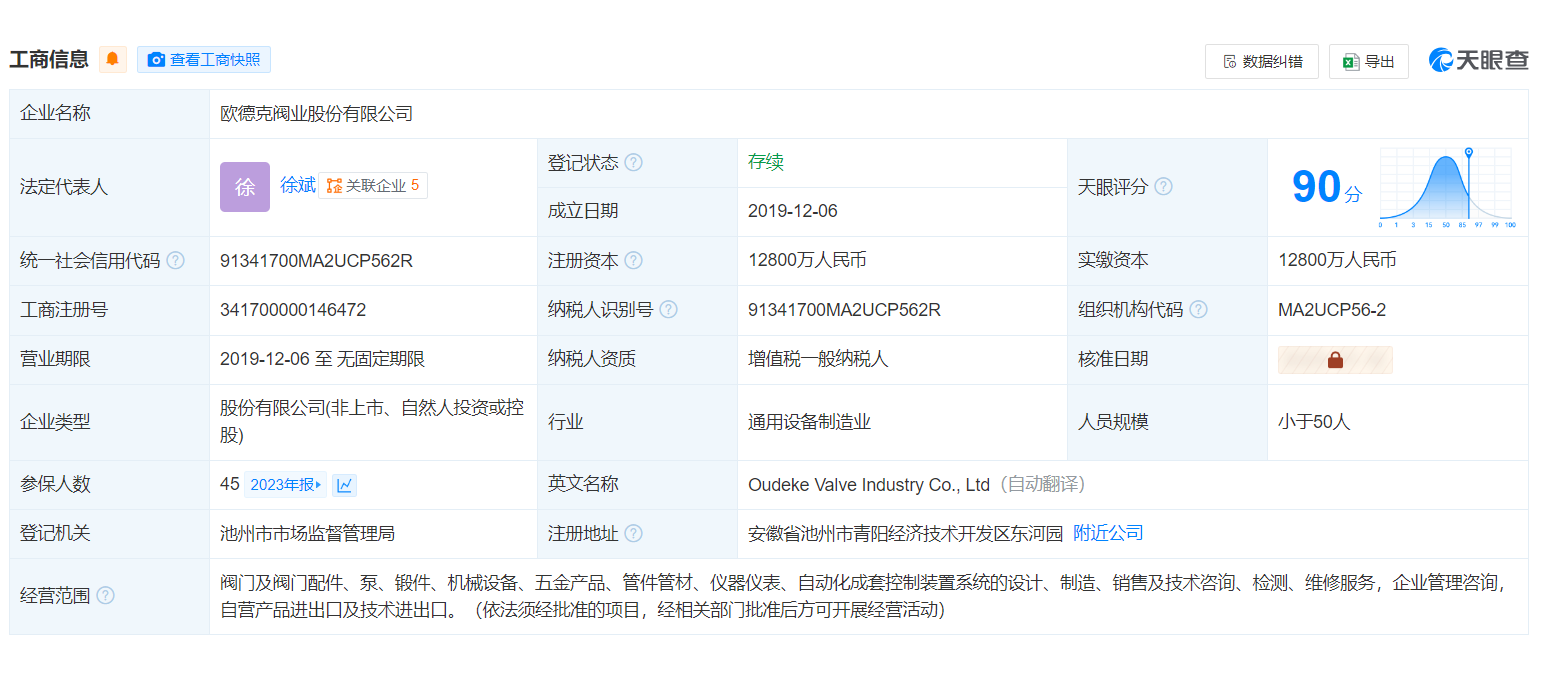The height and width of the screenshot is (687, 1541).
Task: Click the English name Oudeke Valve Industry Co., Ltd
Action: point(869,485)
